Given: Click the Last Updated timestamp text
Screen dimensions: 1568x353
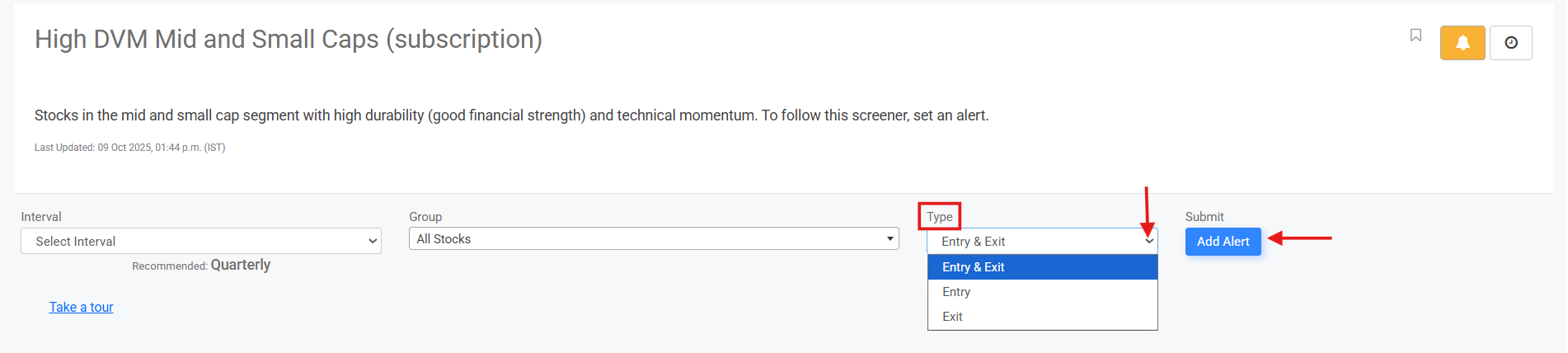Looking at the screenshot, I should (129, 148).
